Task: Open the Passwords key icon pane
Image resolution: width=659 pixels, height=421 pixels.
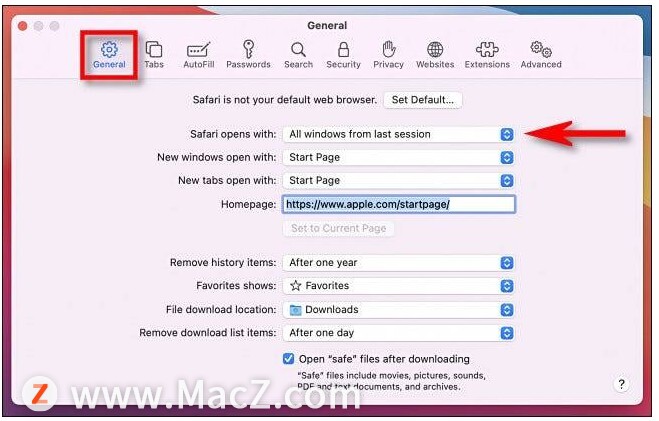Action: point(248,55)
